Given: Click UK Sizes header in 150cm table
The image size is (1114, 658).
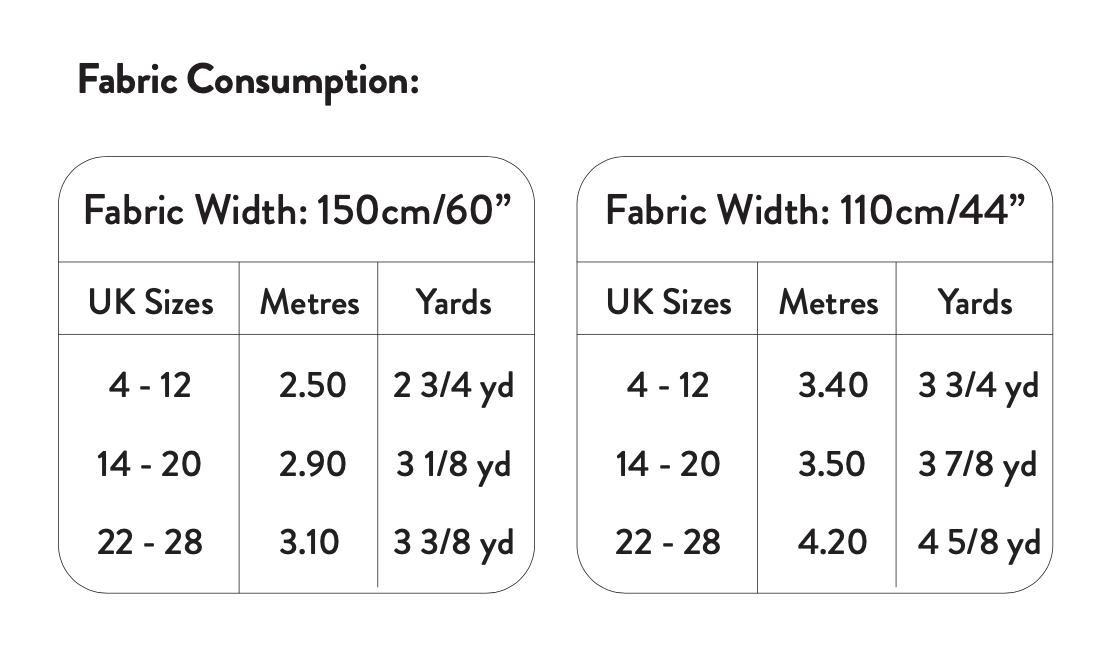Looking at the screenshot, I should pyautogui.click(x=150, y=302).
